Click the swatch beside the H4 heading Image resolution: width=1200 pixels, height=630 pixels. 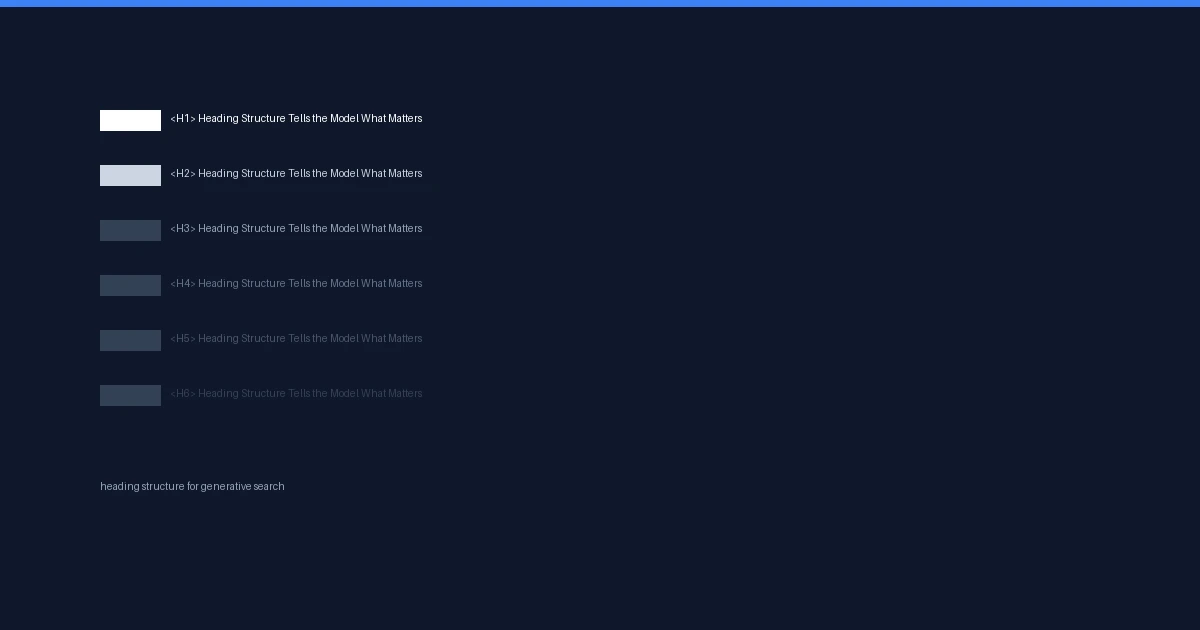[130, 285]
